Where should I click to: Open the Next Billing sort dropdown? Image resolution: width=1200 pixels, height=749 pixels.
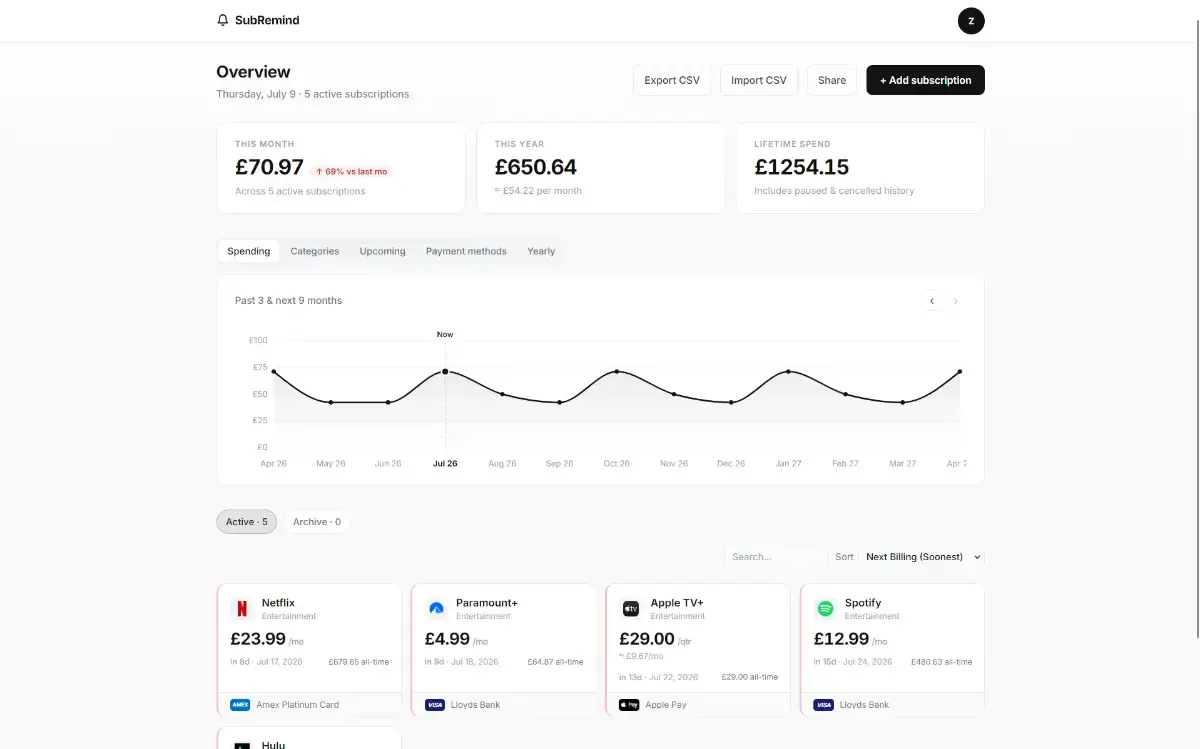(x=923, y=557)
